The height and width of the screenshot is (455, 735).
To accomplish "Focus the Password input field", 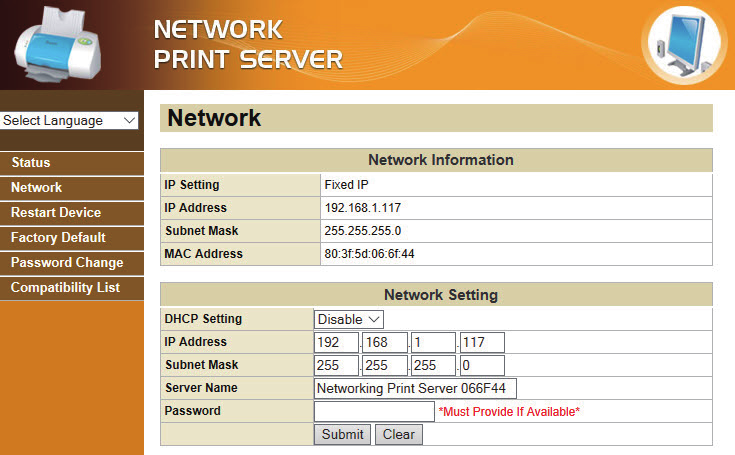I will 374,411.
